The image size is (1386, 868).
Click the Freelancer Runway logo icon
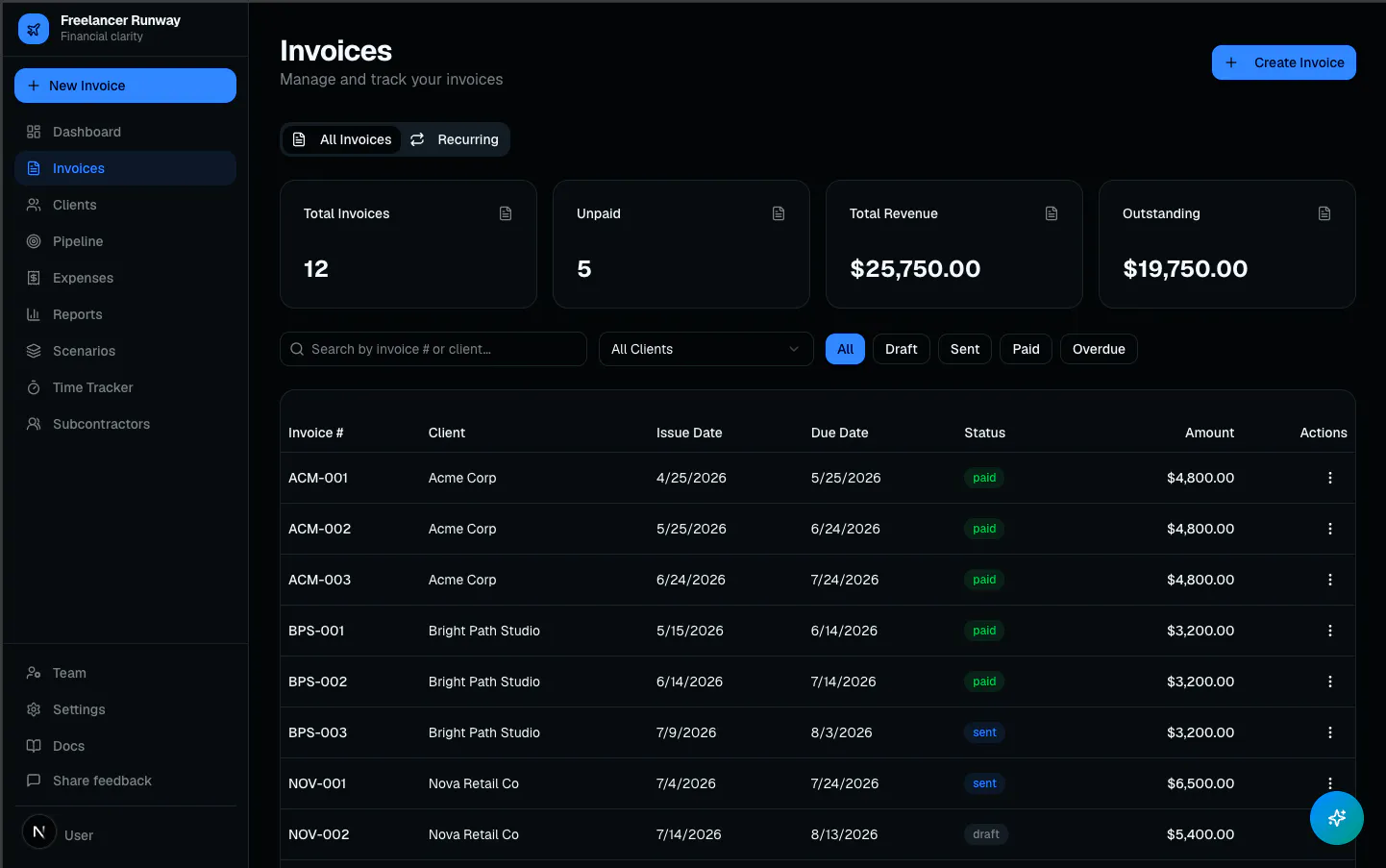(34, 29)
